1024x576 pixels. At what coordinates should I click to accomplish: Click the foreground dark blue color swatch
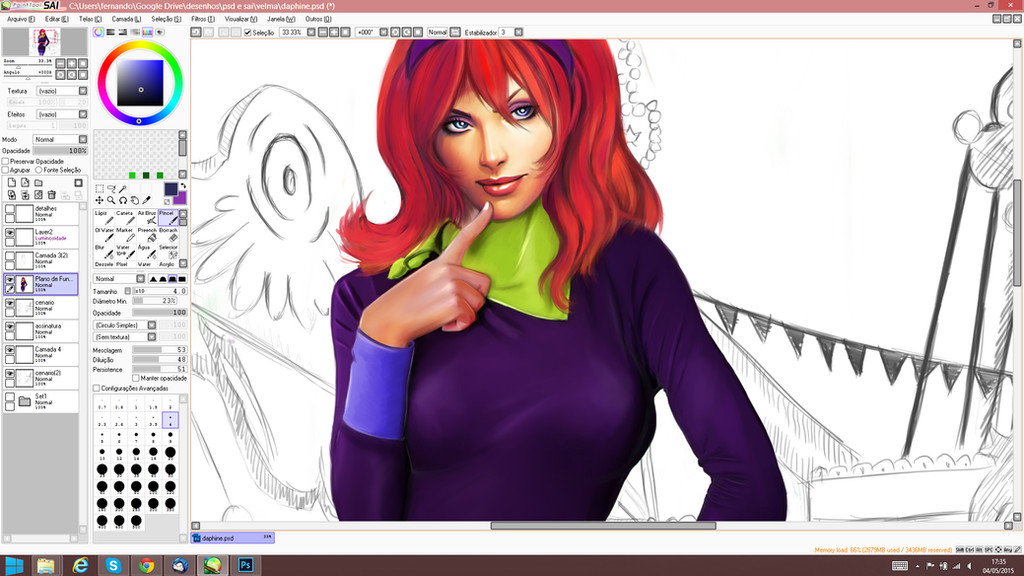click(x=170, y=189)
